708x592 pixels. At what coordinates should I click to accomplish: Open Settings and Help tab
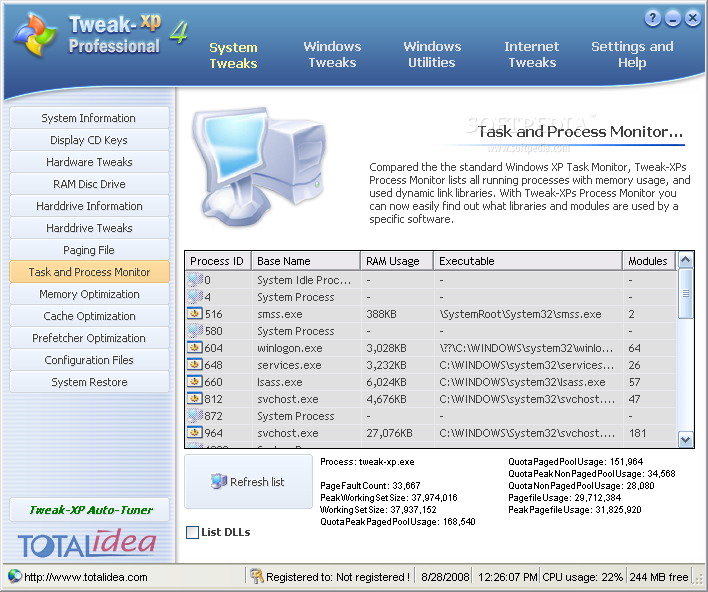tap(632, 55)
